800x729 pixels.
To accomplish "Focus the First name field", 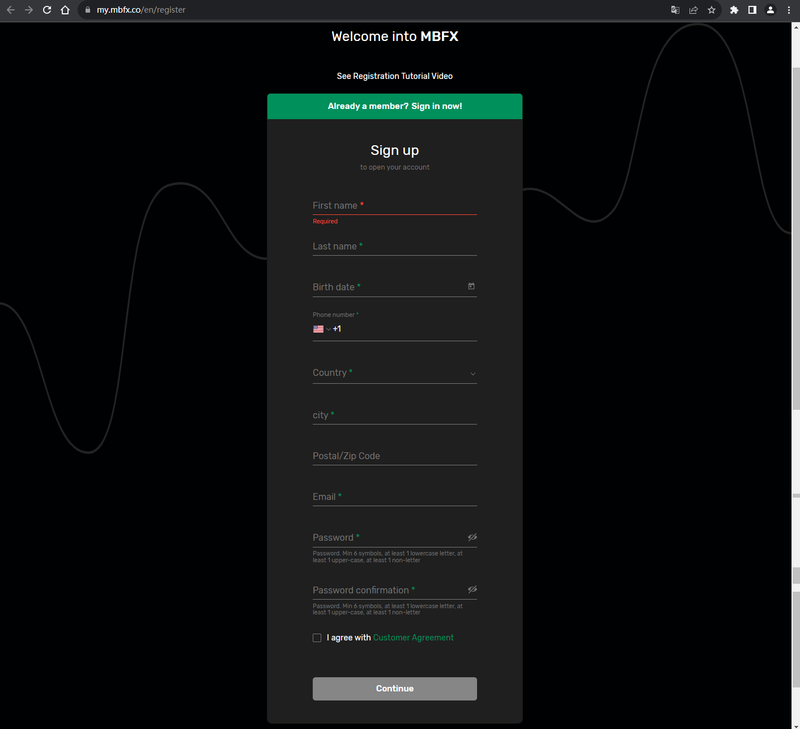I will [x=394, y=206].
